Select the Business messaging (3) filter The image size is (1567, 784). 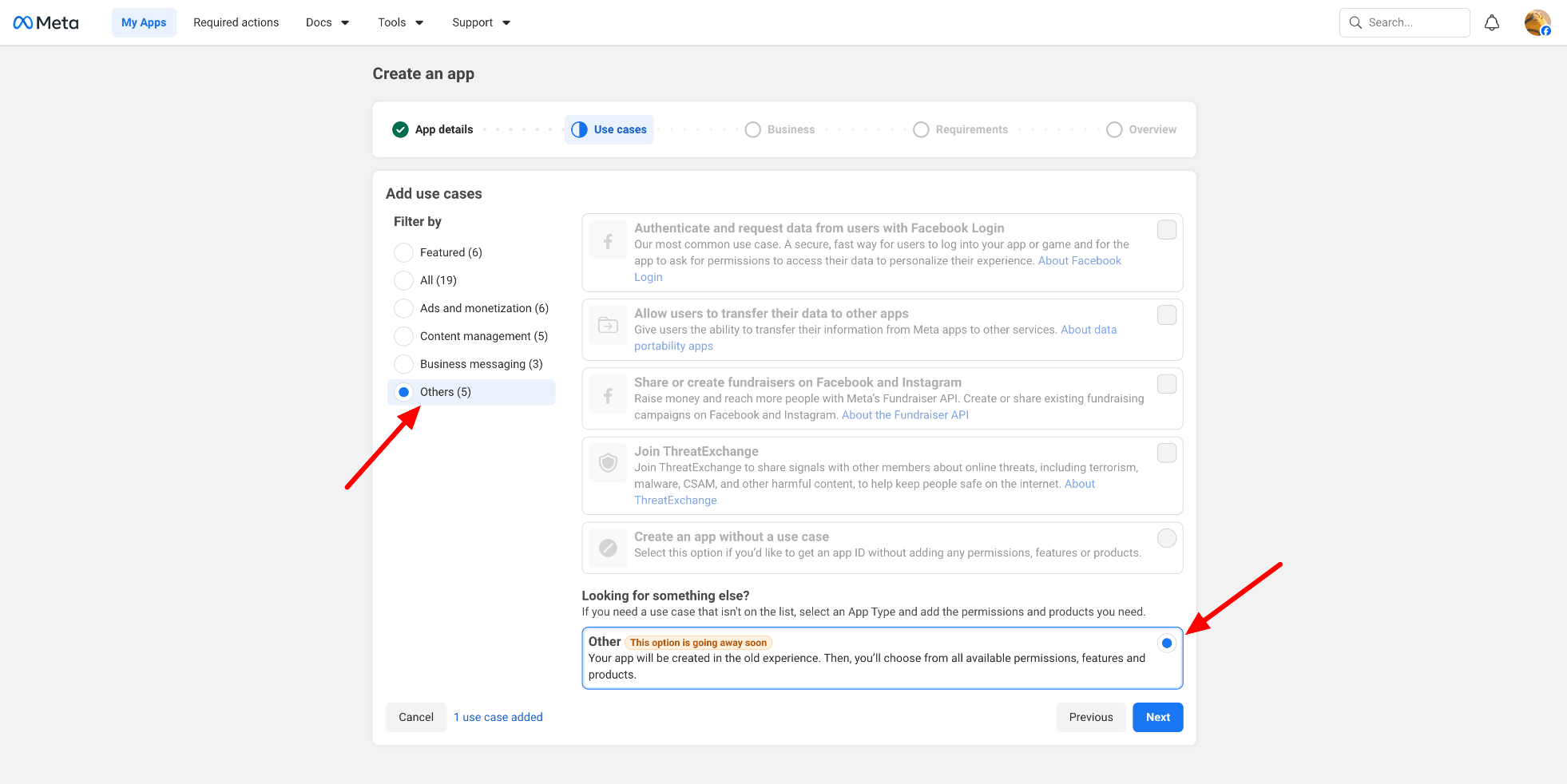click(404, 364)
